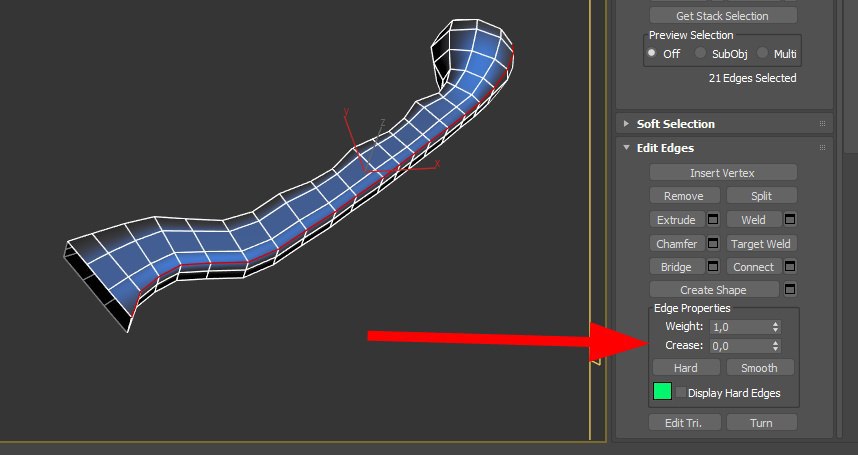
Task: Expand the Soft Selection rollout
Action: point(626,124)
